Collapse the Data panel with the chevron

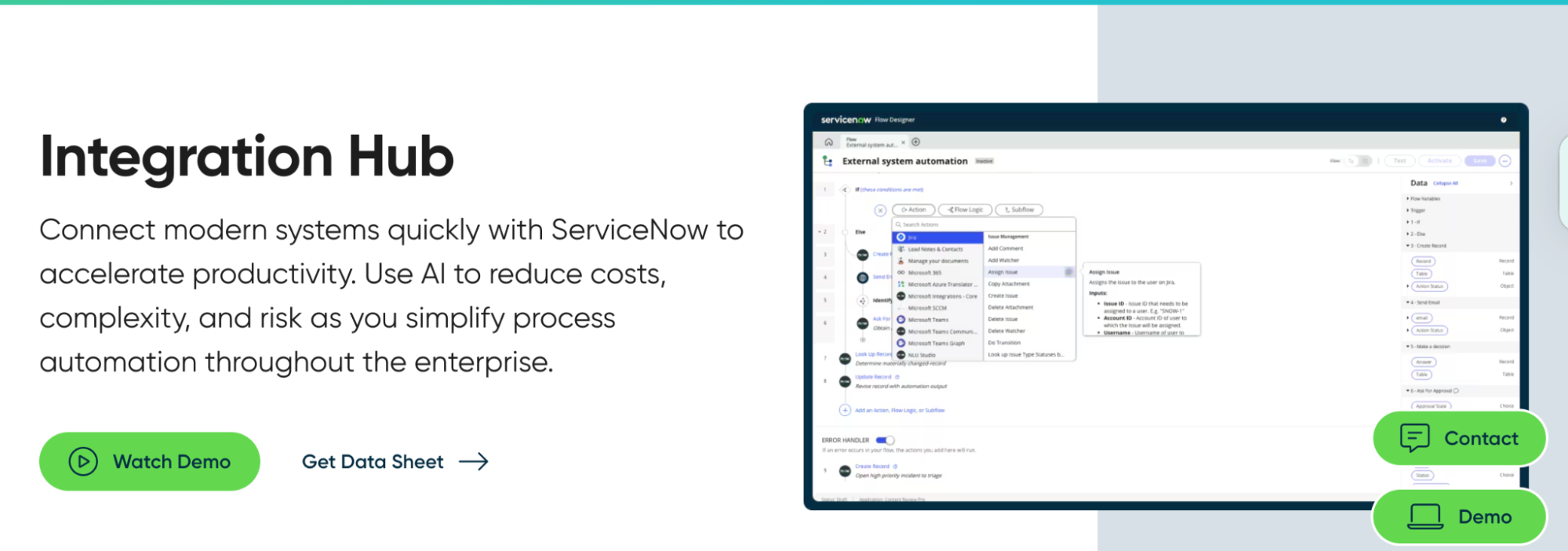coord(1511,183)
